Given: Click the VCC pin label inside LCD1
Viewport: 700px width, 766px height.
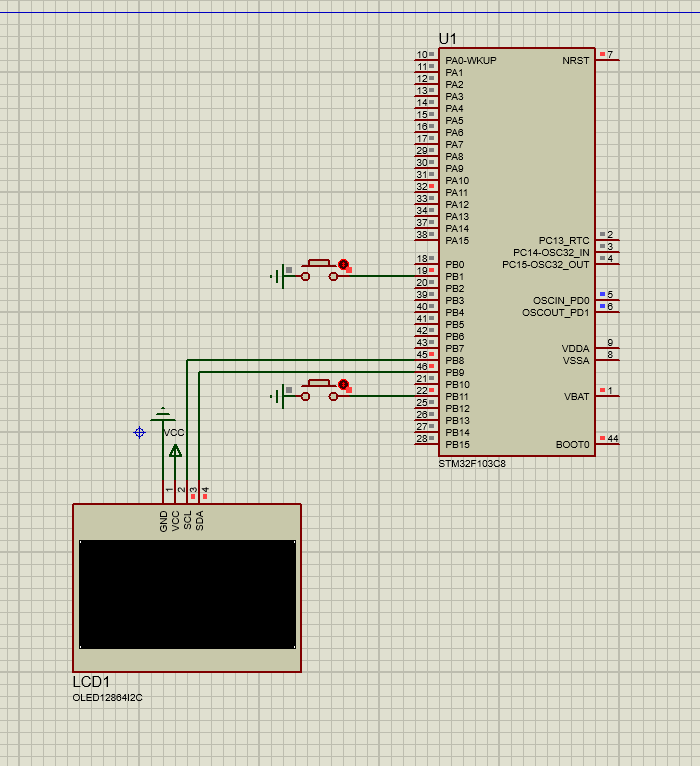Looking at the screenshot, I should [175, 521].
